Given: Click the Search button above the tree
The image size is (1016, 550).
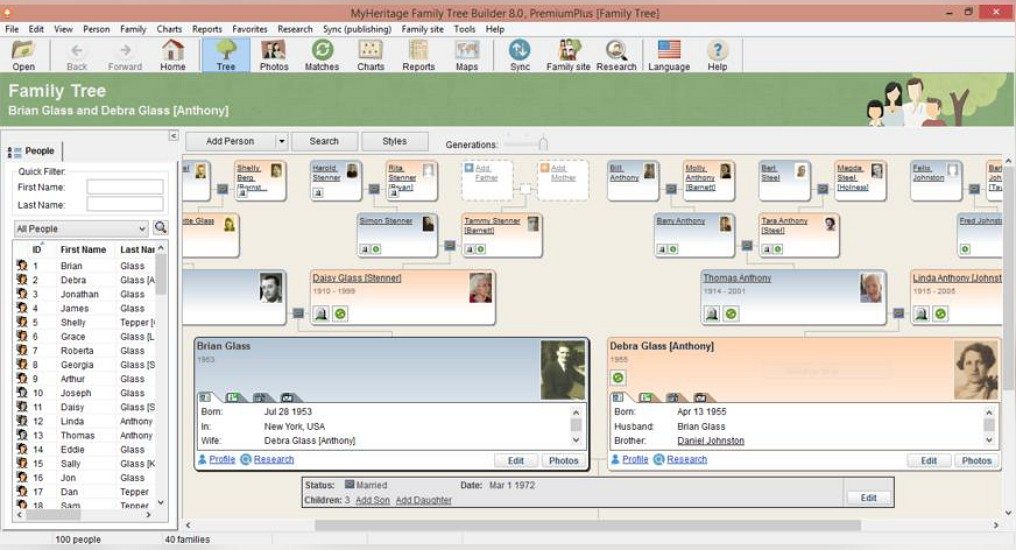Looking at the screenshot, I should (324, 141).
